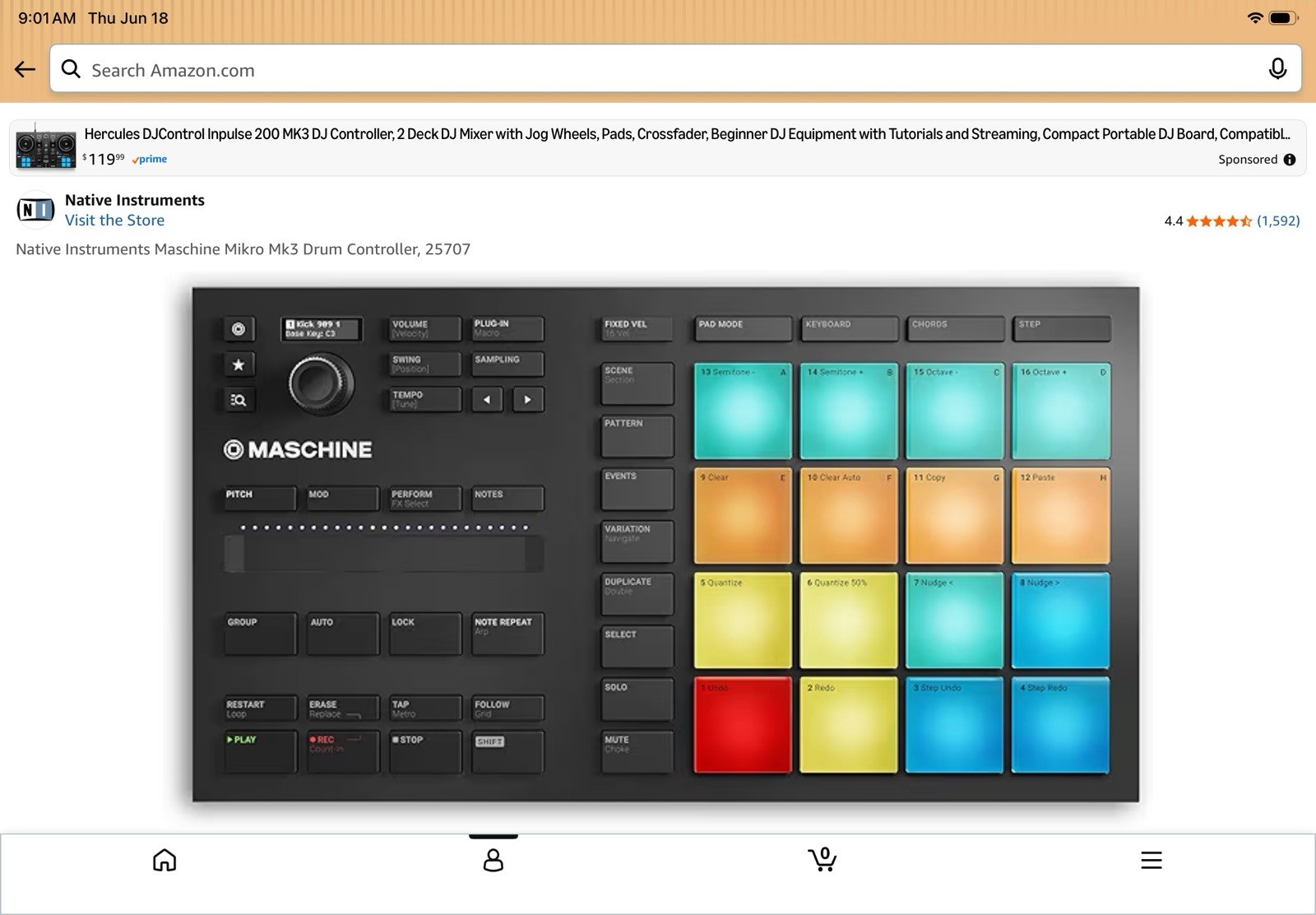Image resolution: width=1316 pixels, height=915 pixels.
Task: Start voice search with the microphone icon
Action: click(1277, 69)
